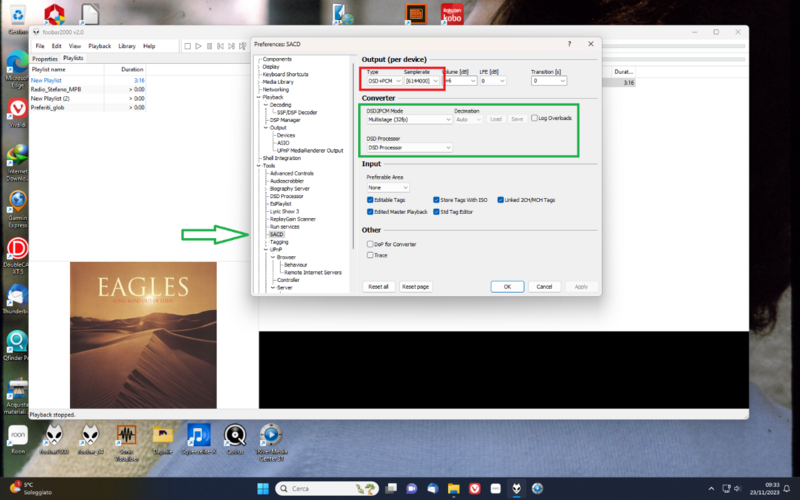
Task: Open Thunderbird desktop shortcut
Action: click(x=17, y=299)
